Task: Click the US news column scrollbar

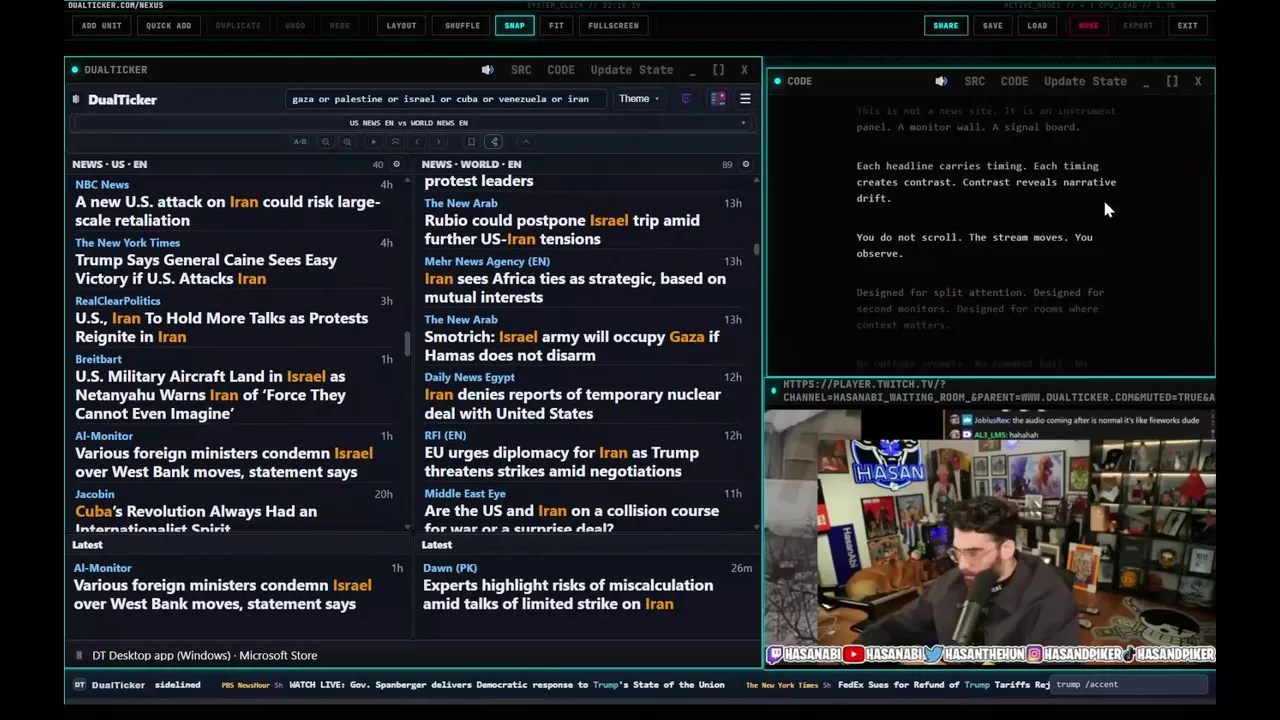Action: (407, 343)
